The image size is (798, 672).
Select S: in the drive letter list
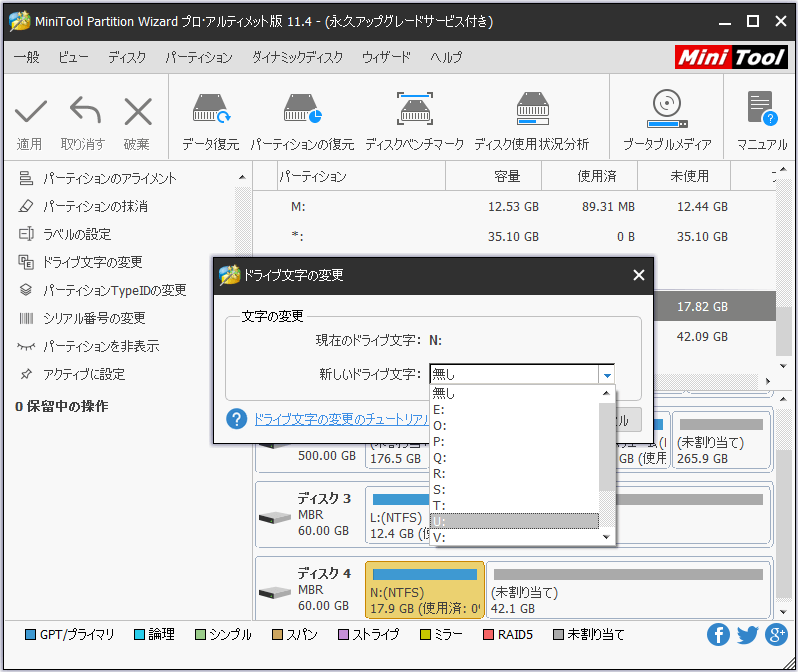pyautogui.click(x=515, y=490)
